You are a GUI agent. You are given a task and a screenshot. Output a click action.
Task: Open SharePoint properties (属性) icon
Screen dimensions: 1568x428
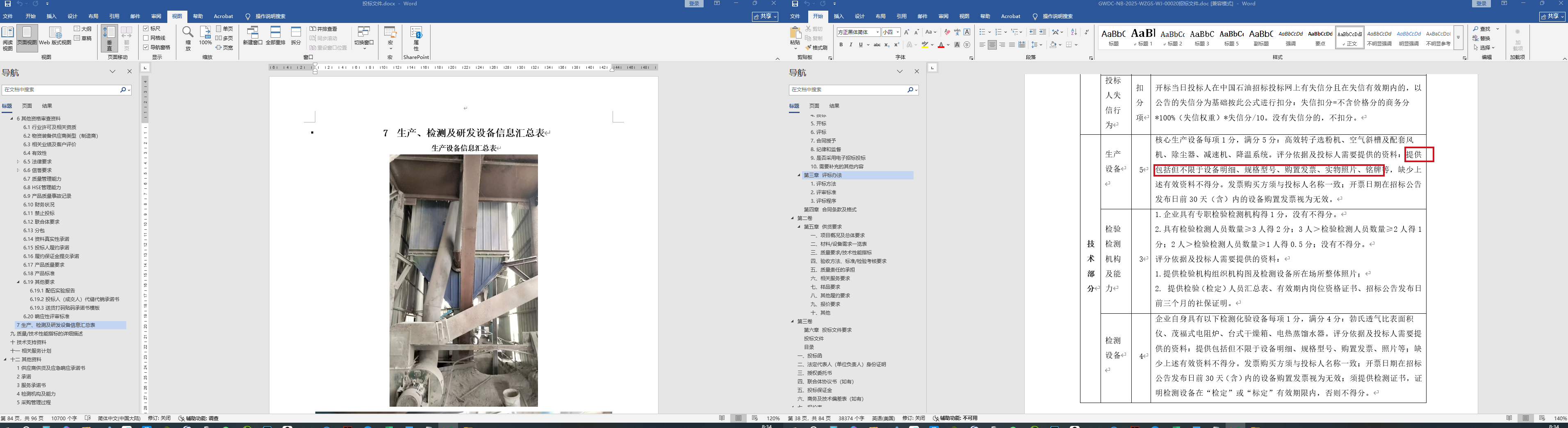[416, 38]
